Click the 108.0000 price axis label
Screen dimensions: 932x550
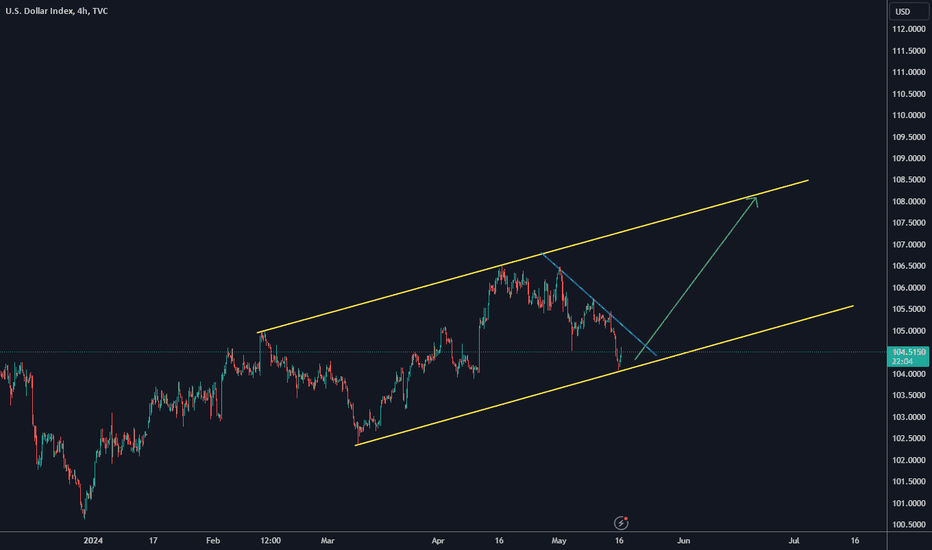click(x=909, y=202)
